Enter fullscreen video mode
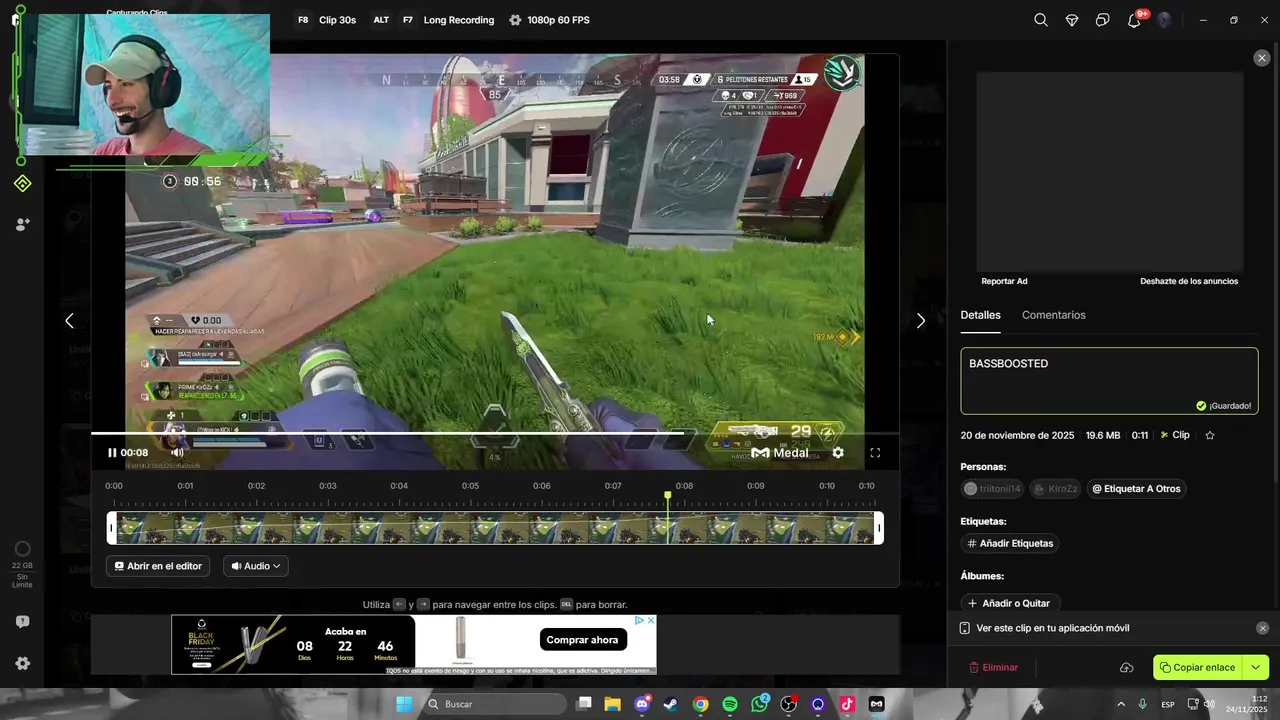 coord(875,453)
